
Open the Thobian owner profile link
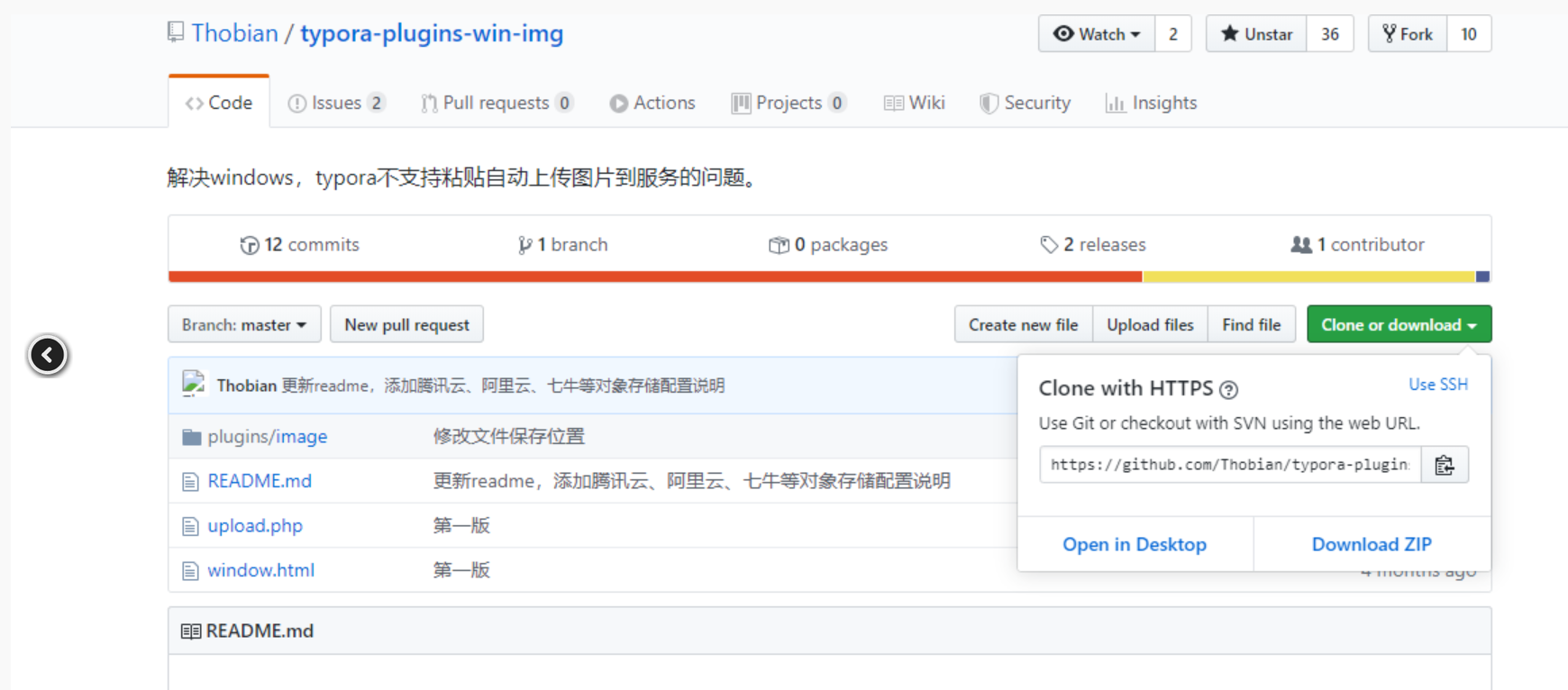pyautogui.click(x=234, y=33)
